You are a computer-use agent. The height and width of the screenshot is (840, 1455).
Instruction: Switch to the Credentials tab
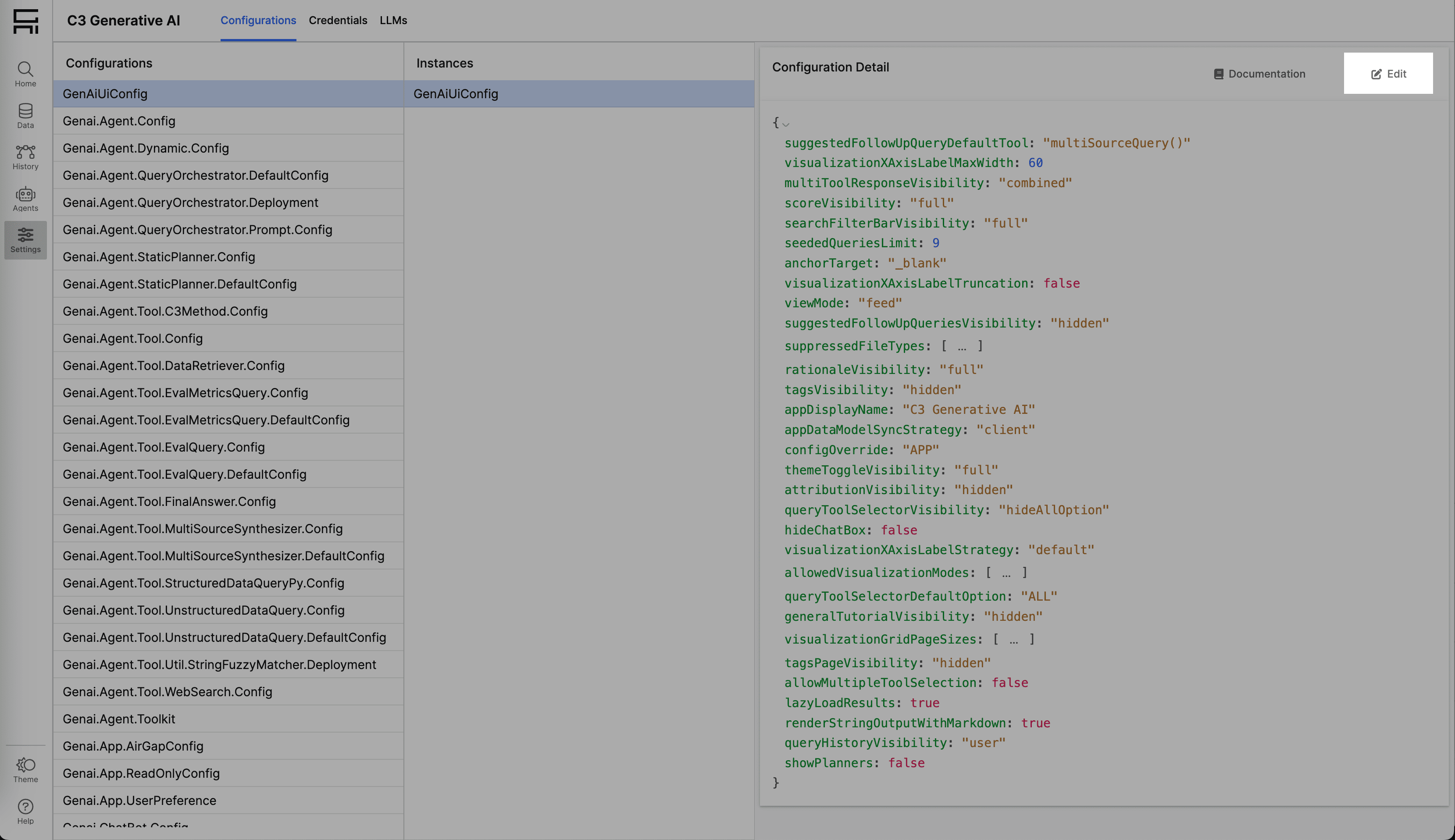tap(338, 20)
